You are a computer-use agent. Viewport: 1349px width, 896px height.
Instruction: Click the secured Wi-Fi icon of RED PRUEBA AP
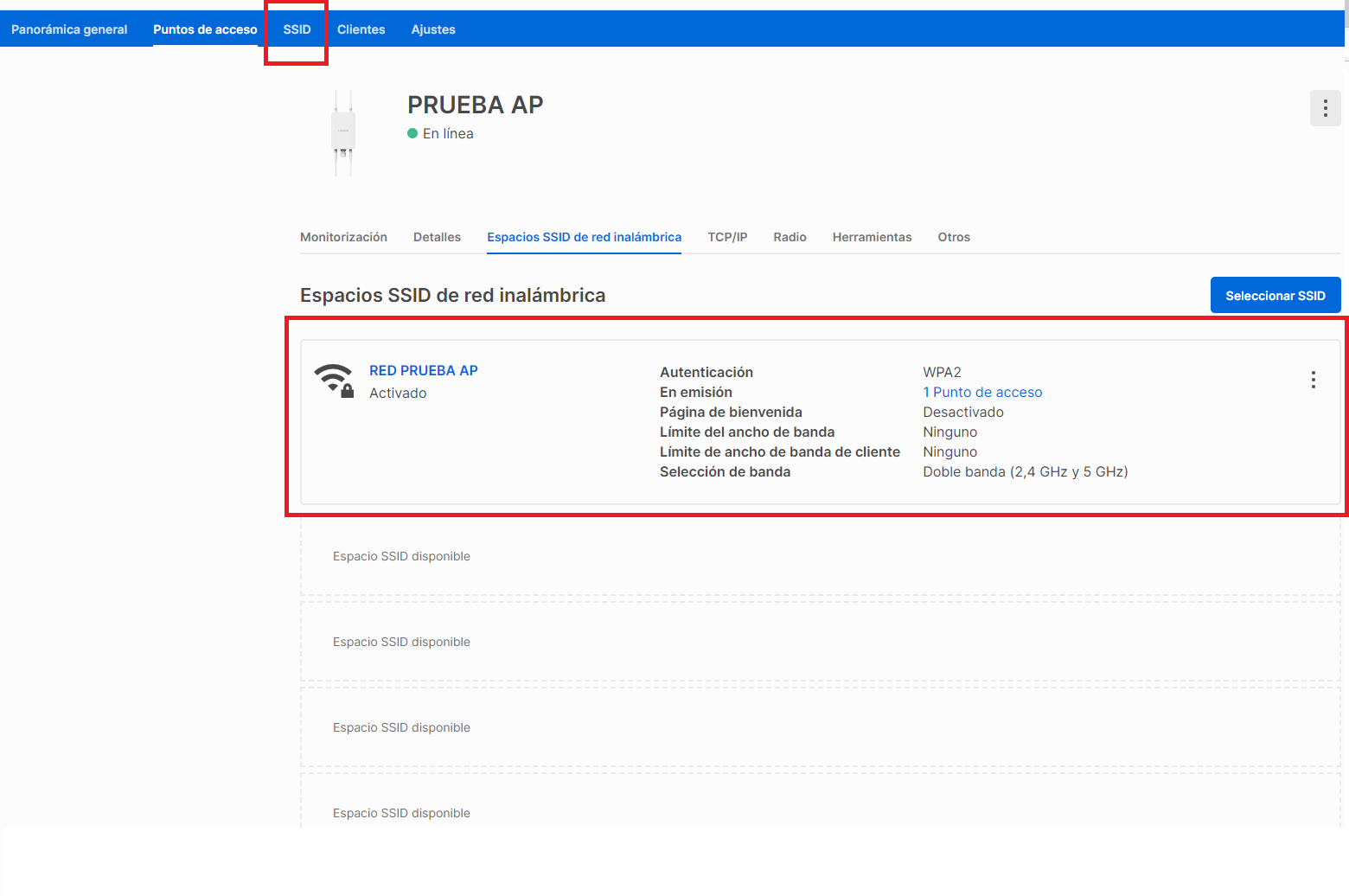pos(334,380)
